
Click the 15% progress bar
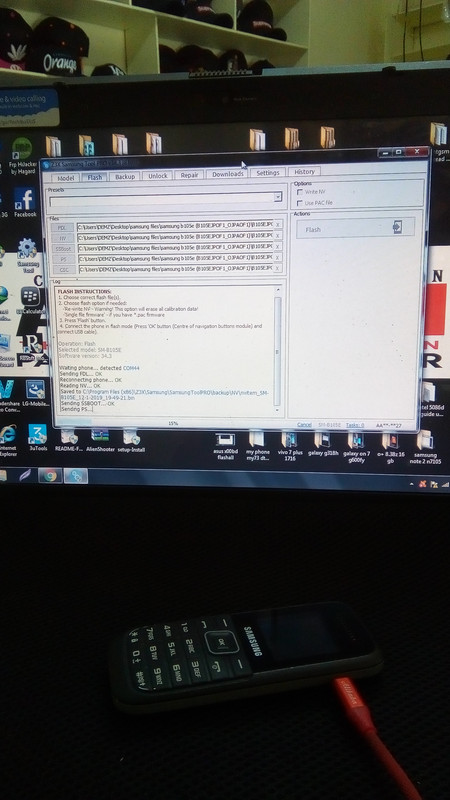click(x=172, y=423)
